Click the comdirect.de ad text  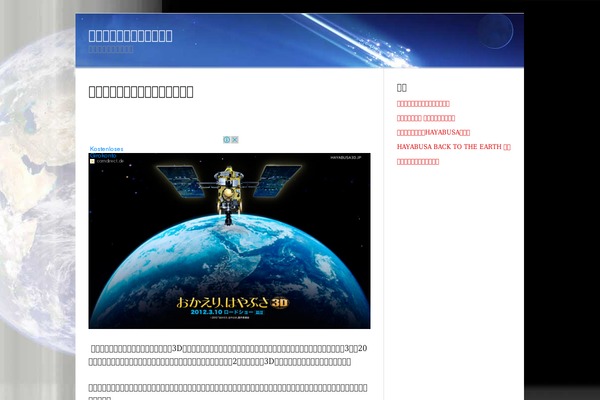click(x=110, y=161)
